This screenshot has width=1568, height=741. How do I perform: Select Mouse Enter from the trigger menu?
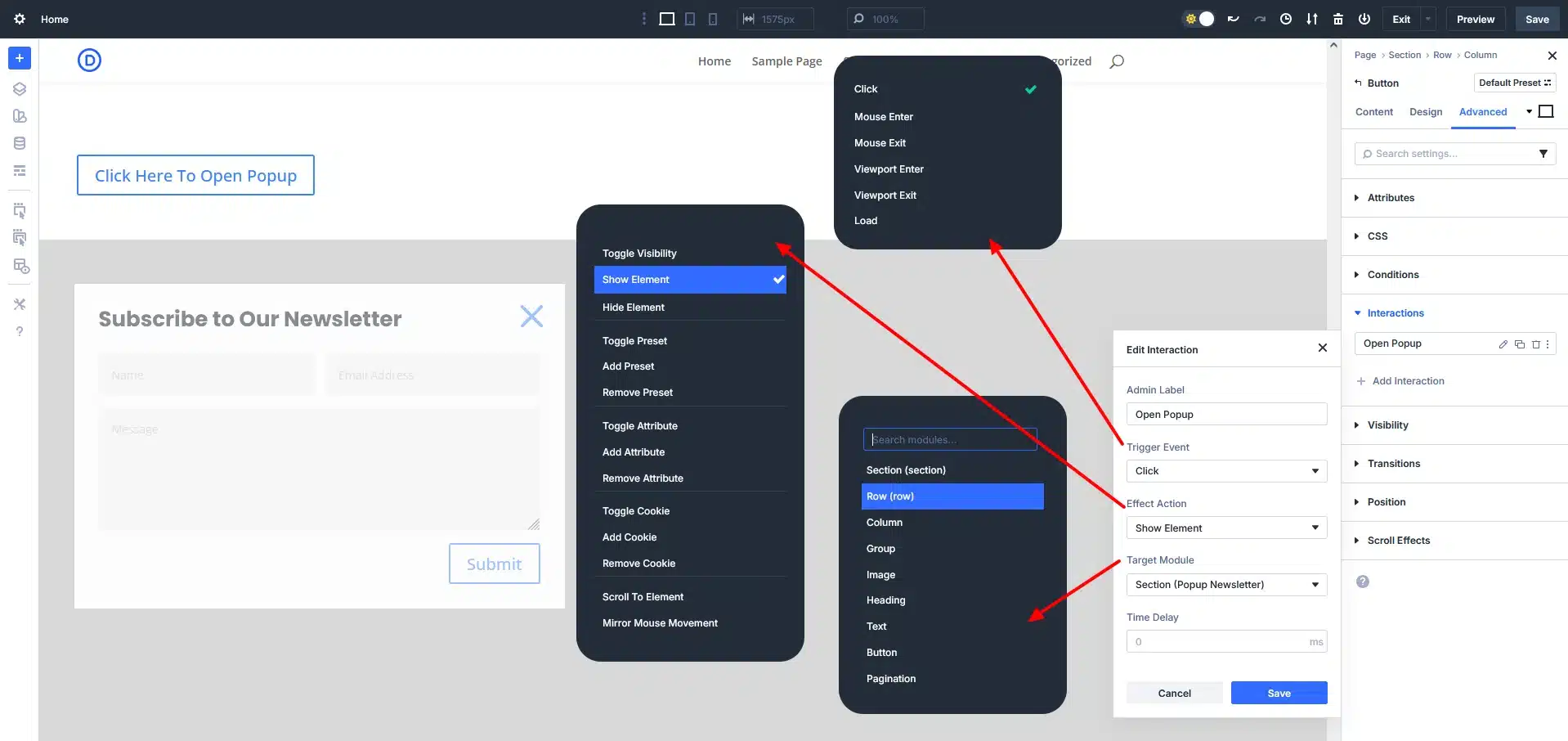pyautogui.click(x=884, y=116)
